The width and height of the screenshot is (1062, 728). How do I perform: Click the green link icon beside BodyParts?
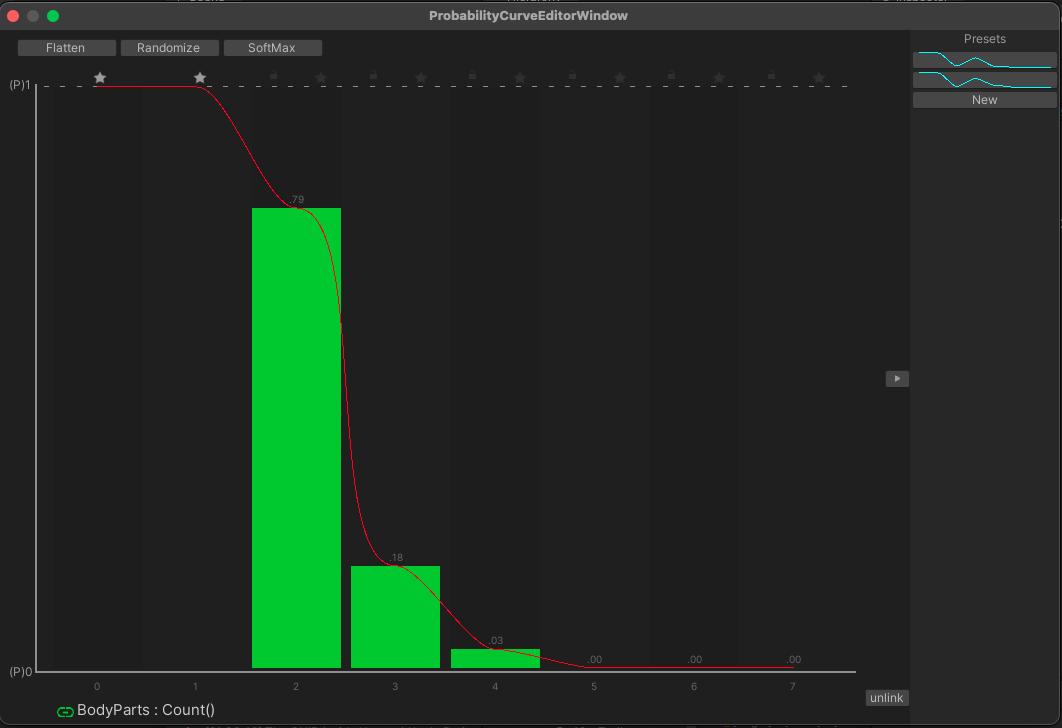(x=66, y=712)
